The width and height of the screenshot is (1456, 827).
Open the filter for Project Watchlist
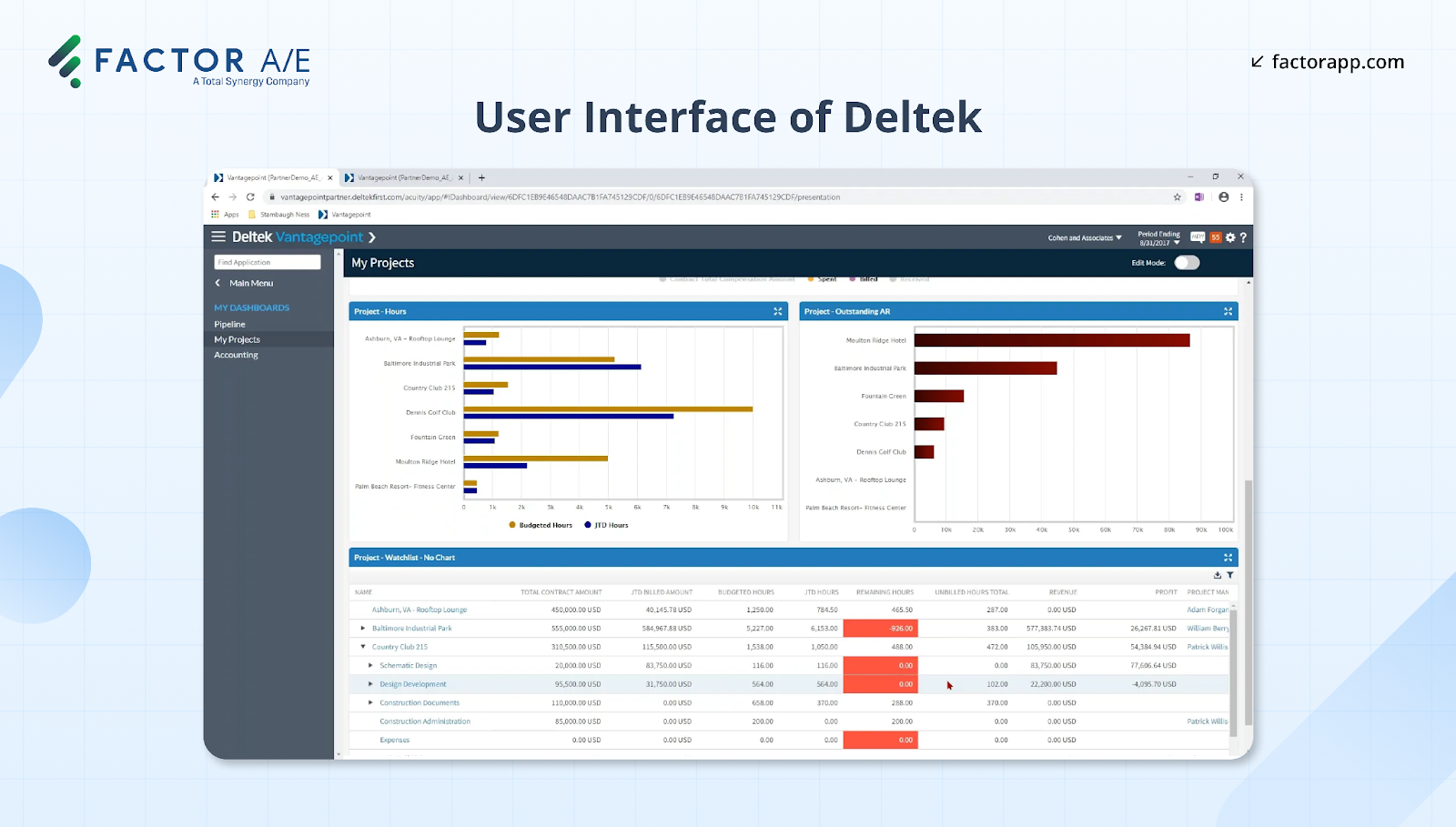click(1230, 575)
